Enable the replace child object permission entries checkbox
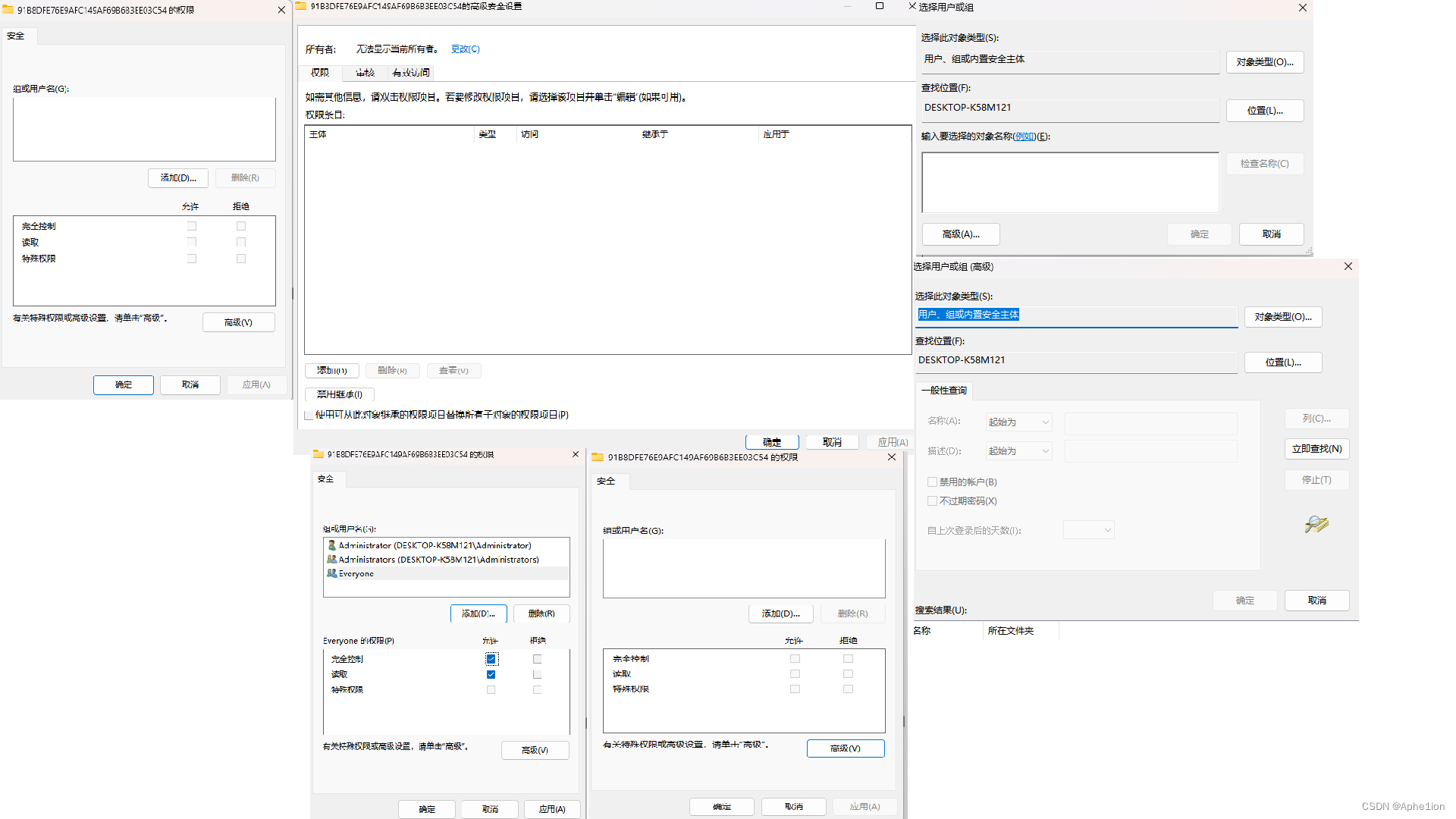The width and height of the screenshot is (1456, 819). click(309, 415)
